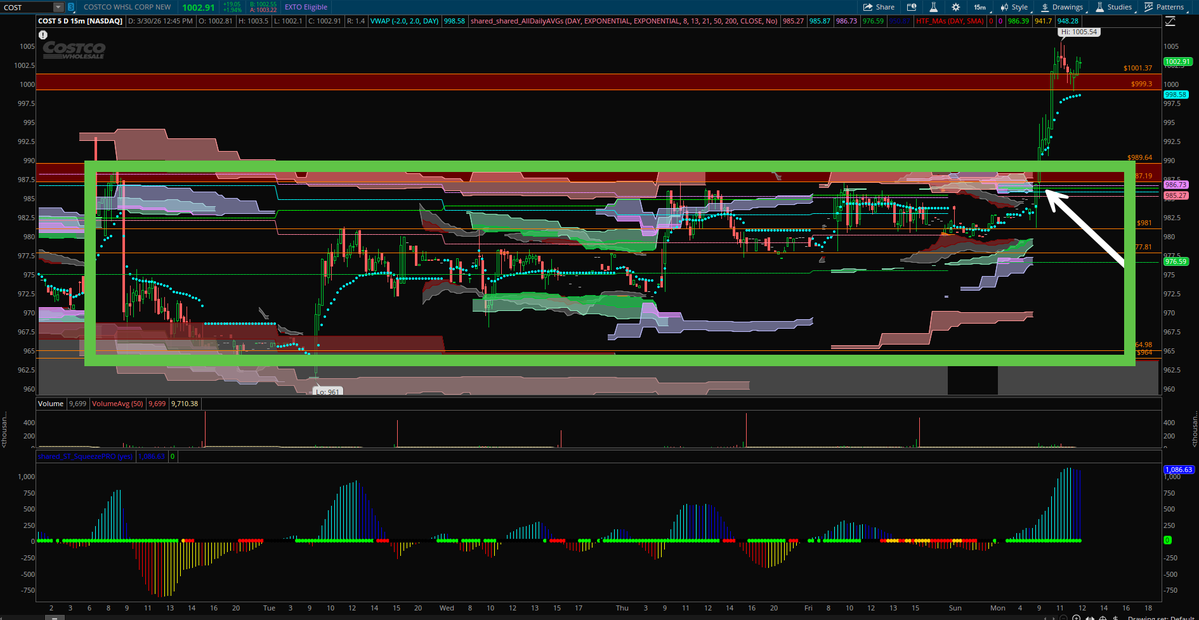The image size is (1199, 620).
Task: Click the $989.64 price level label
Action: click(1140, 157)
